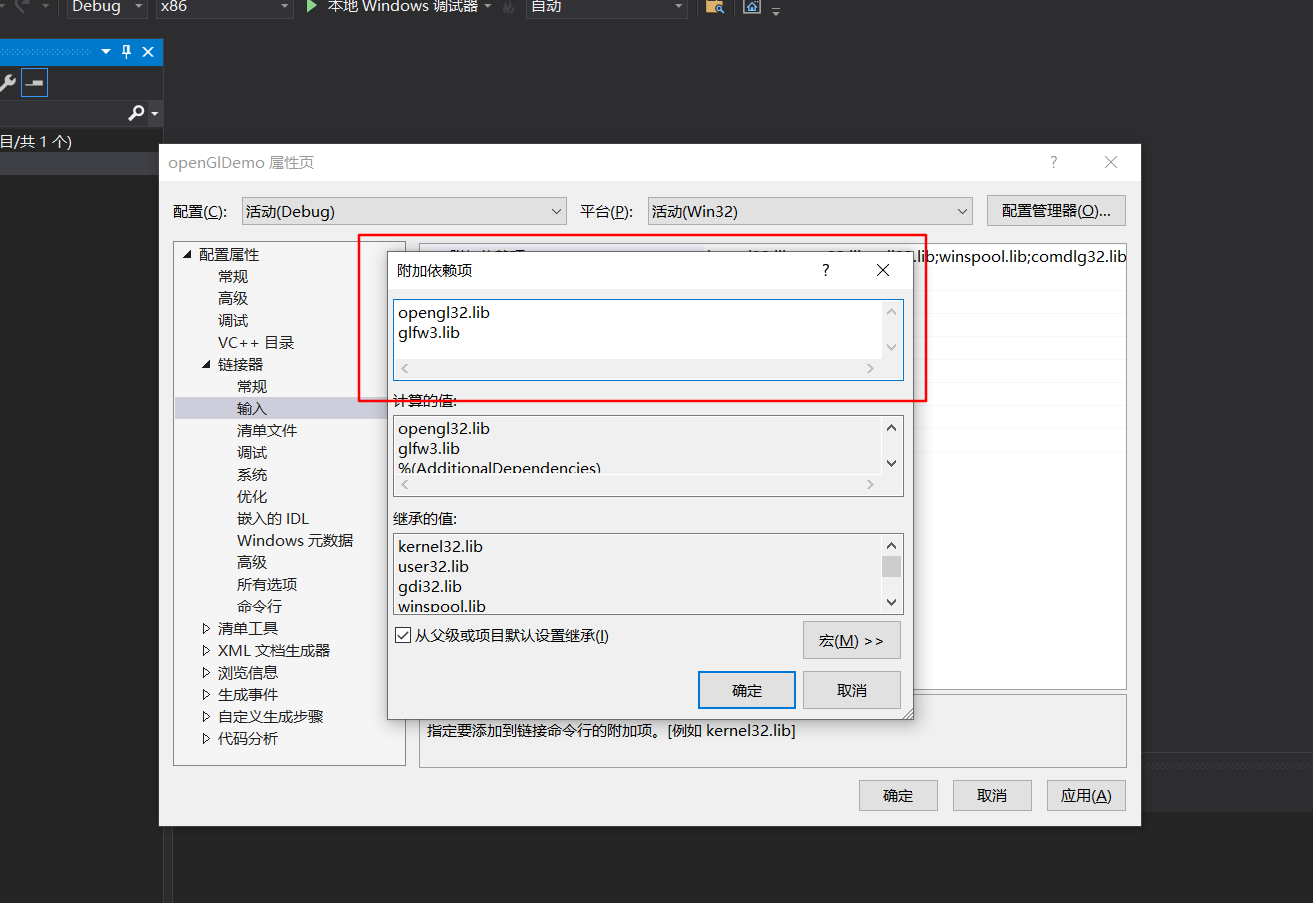Open the wrench properties icon in Solution Explorer
1313x903 pixels.
(x=7, y=83)
